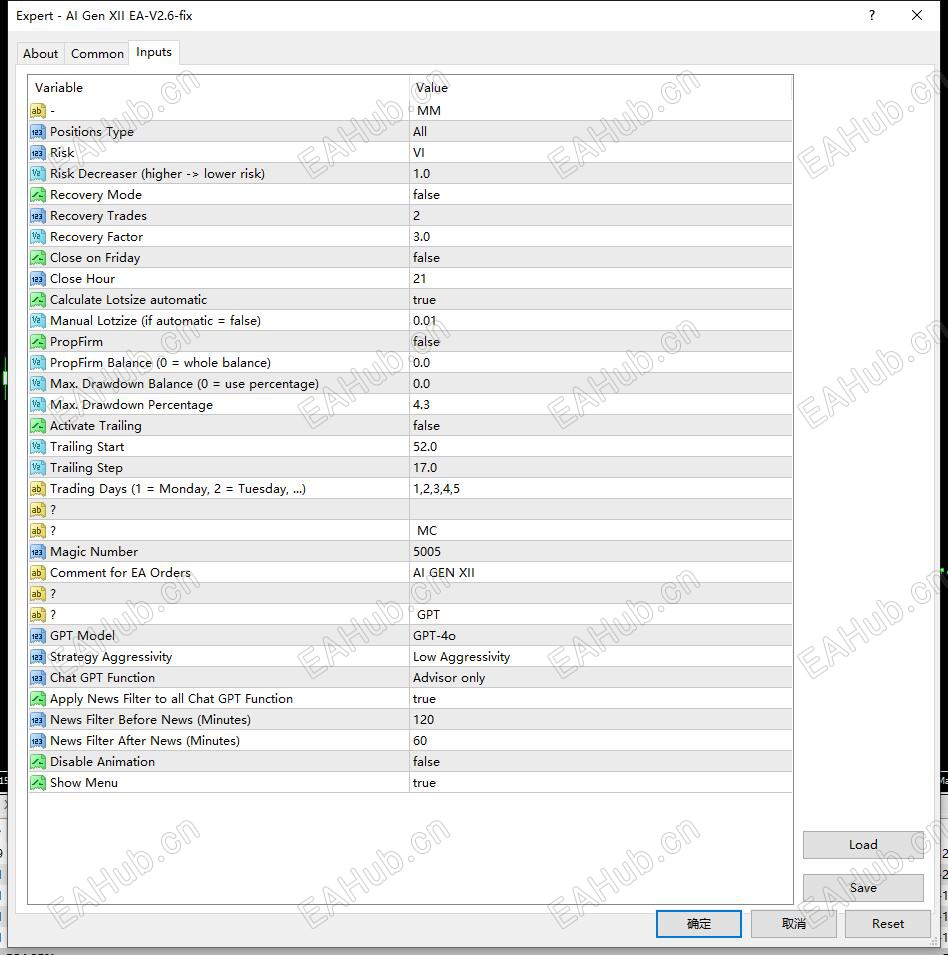Click the icon next to Recovery Trades
The width and height of the screenshot is (948, 955).
click(x=38, y=216)
